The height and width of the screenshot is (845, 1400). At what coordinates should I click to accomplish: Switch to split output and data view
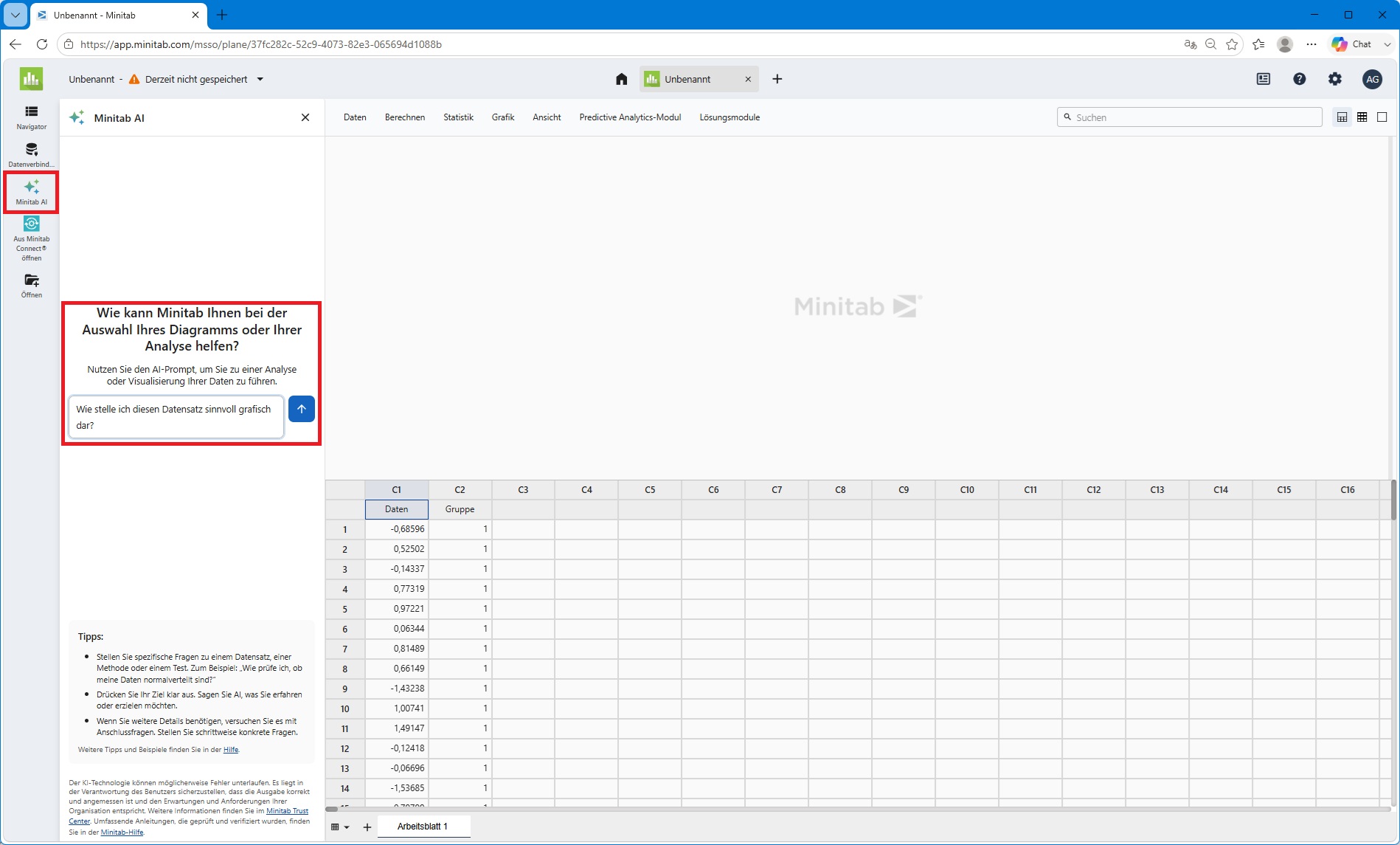point(1342,117)
